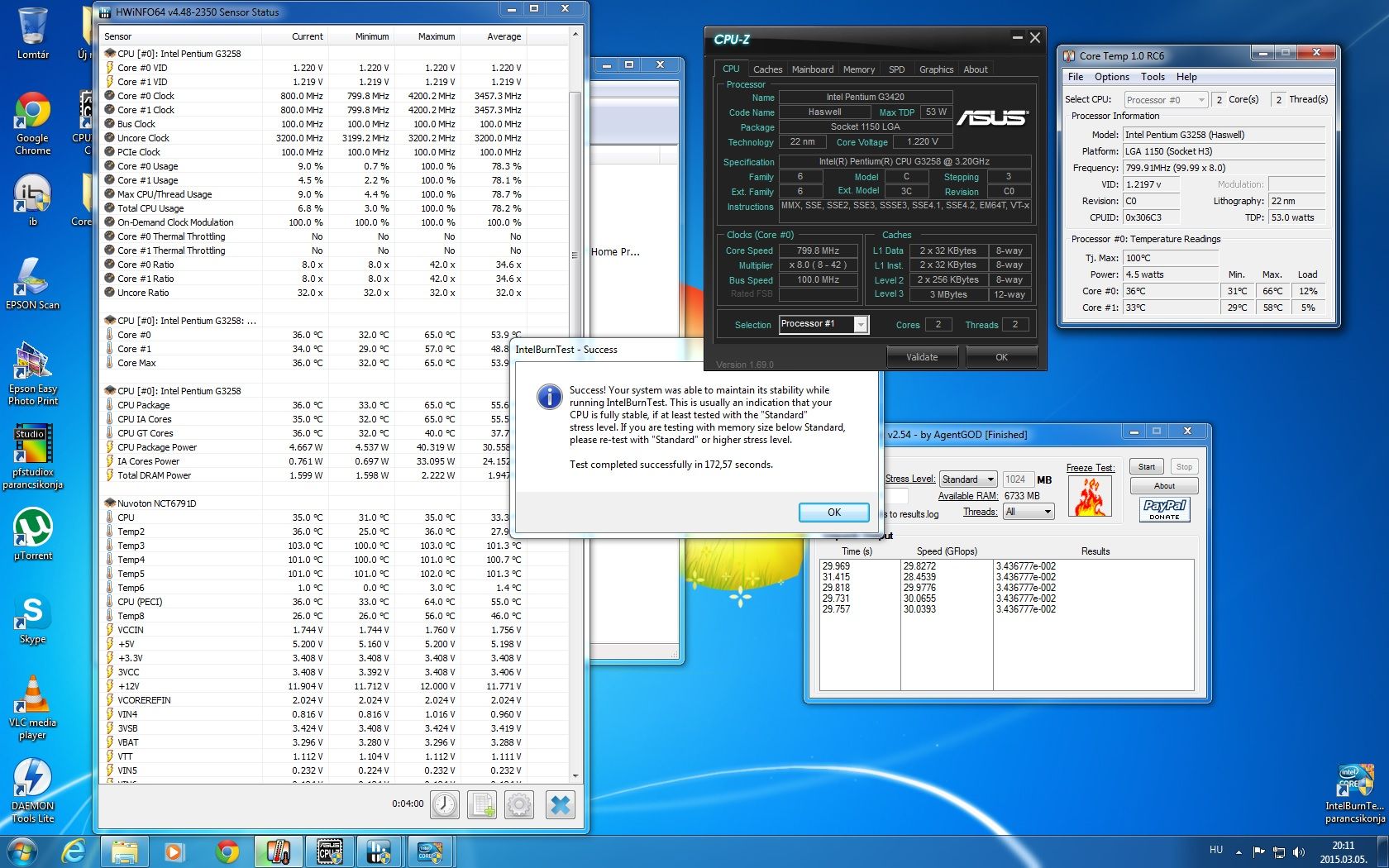Click the Average column header in HWiNFO
Image resolution: width=1389 pixels, height=868 pixels.
pos(494,36)
